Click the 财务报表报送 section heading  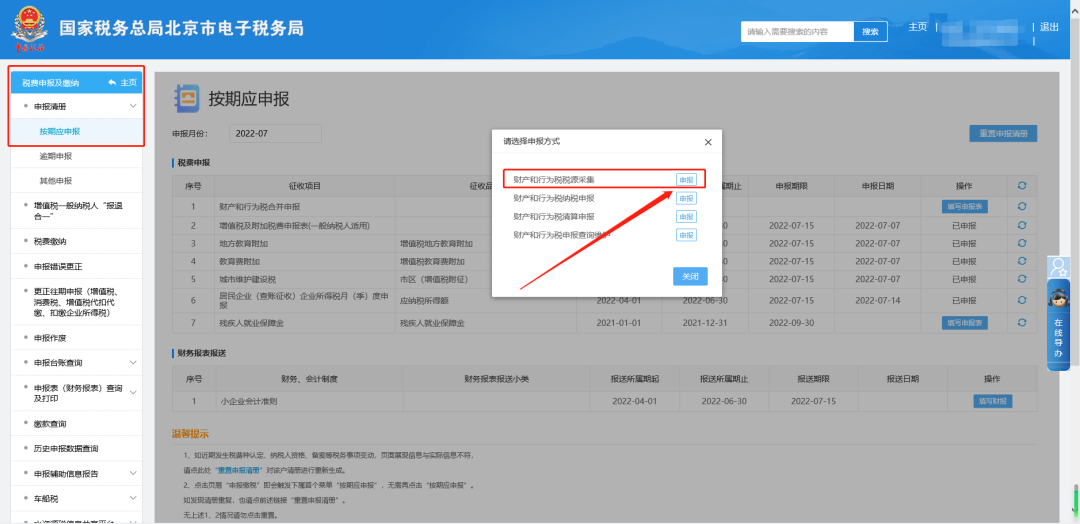point(202,353)
